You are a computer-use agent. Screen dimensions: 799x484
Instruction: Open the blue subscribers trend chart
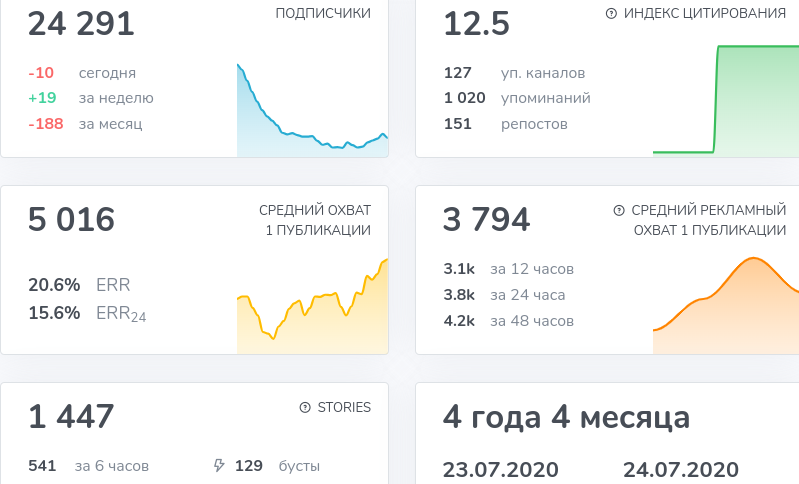tap(312, 110)
